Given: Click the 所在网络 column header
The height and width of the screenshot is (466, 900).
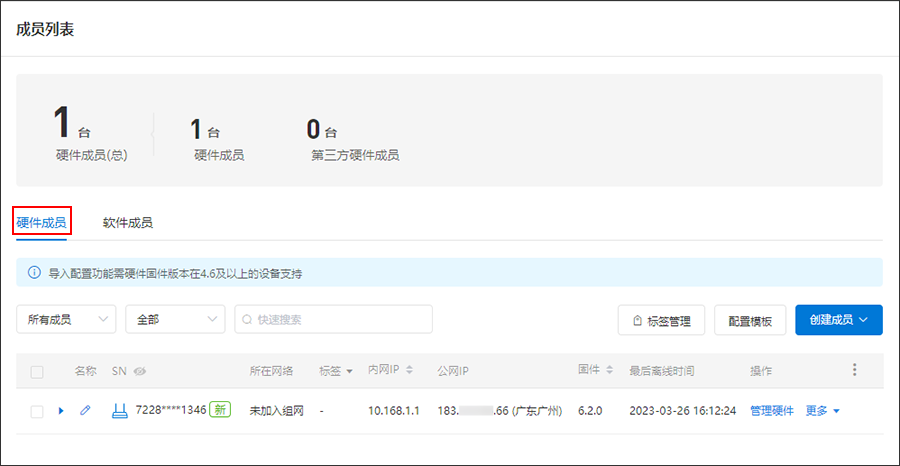Looking at the screenshot, I should [271, 371].
